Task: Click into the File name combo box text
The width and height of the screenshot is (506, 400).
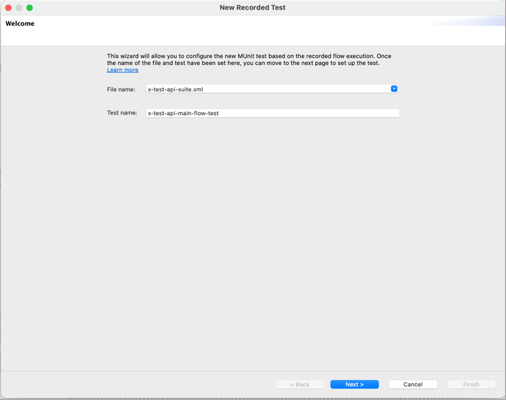Action: 268,89
